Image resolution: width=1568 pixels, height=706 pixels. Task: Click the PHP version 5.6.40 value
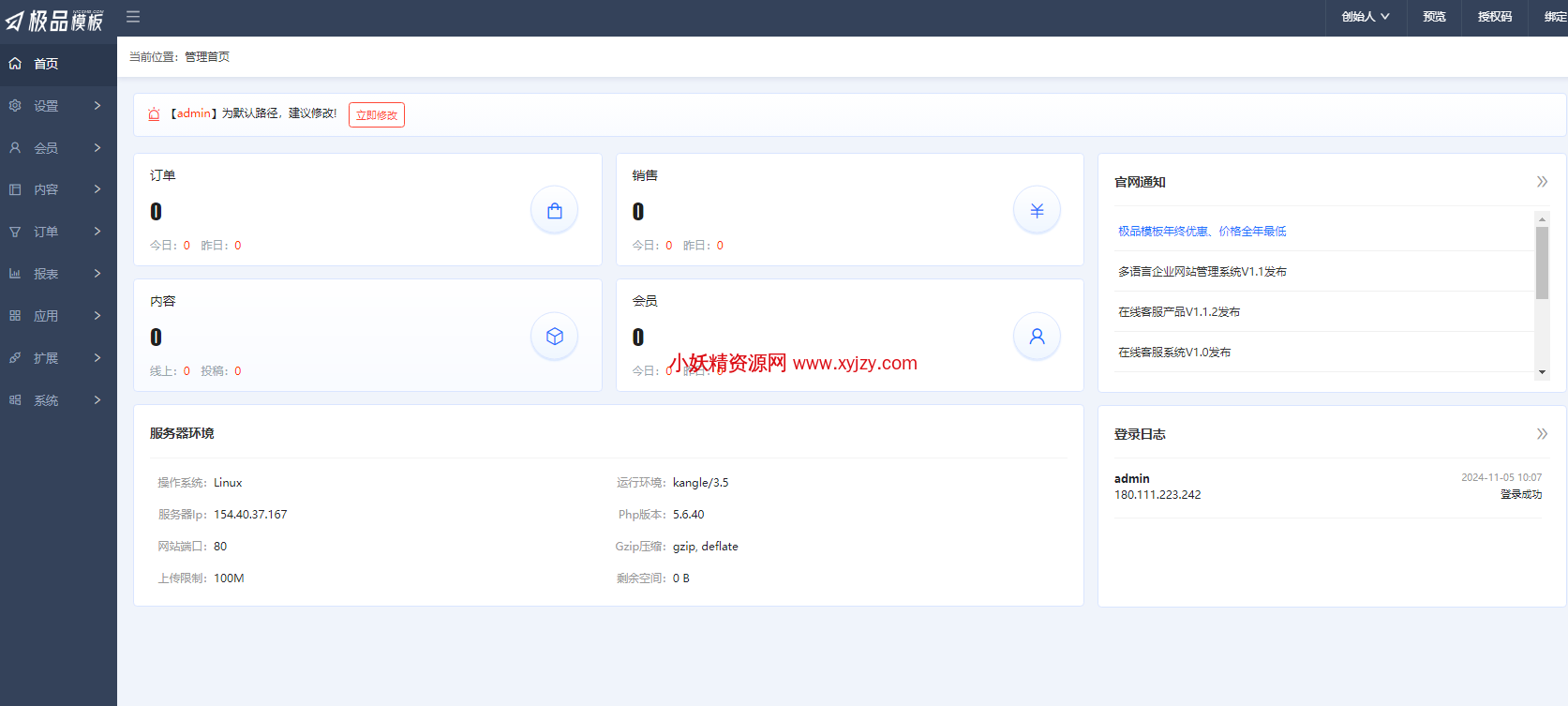[688, 515]
